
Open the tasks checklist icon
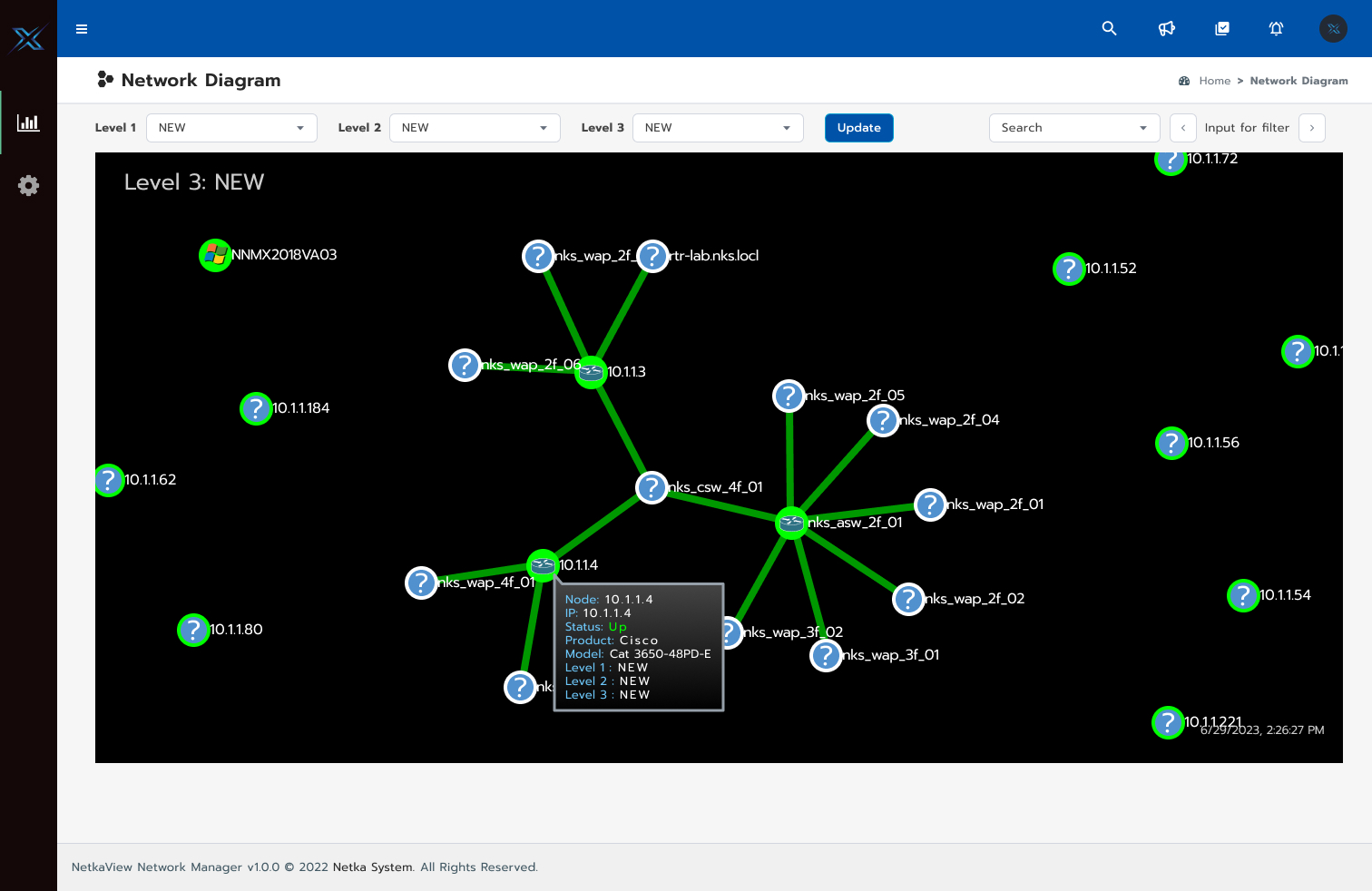(1222, 28)
